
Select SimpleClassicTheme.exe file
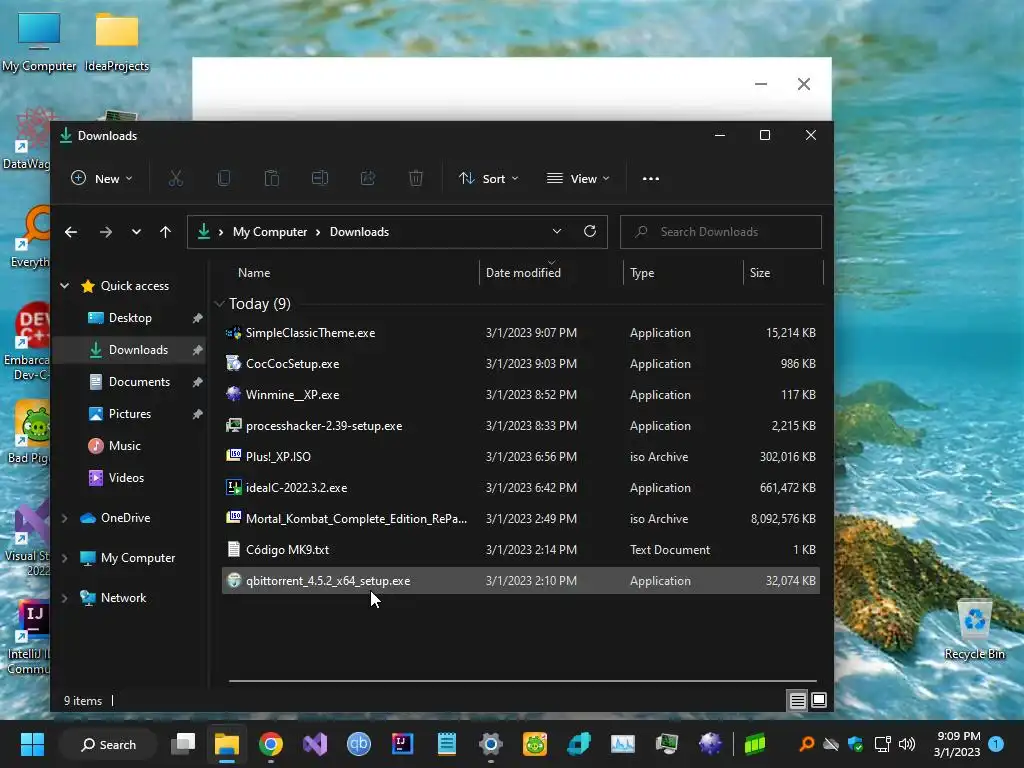coord(520,333)
